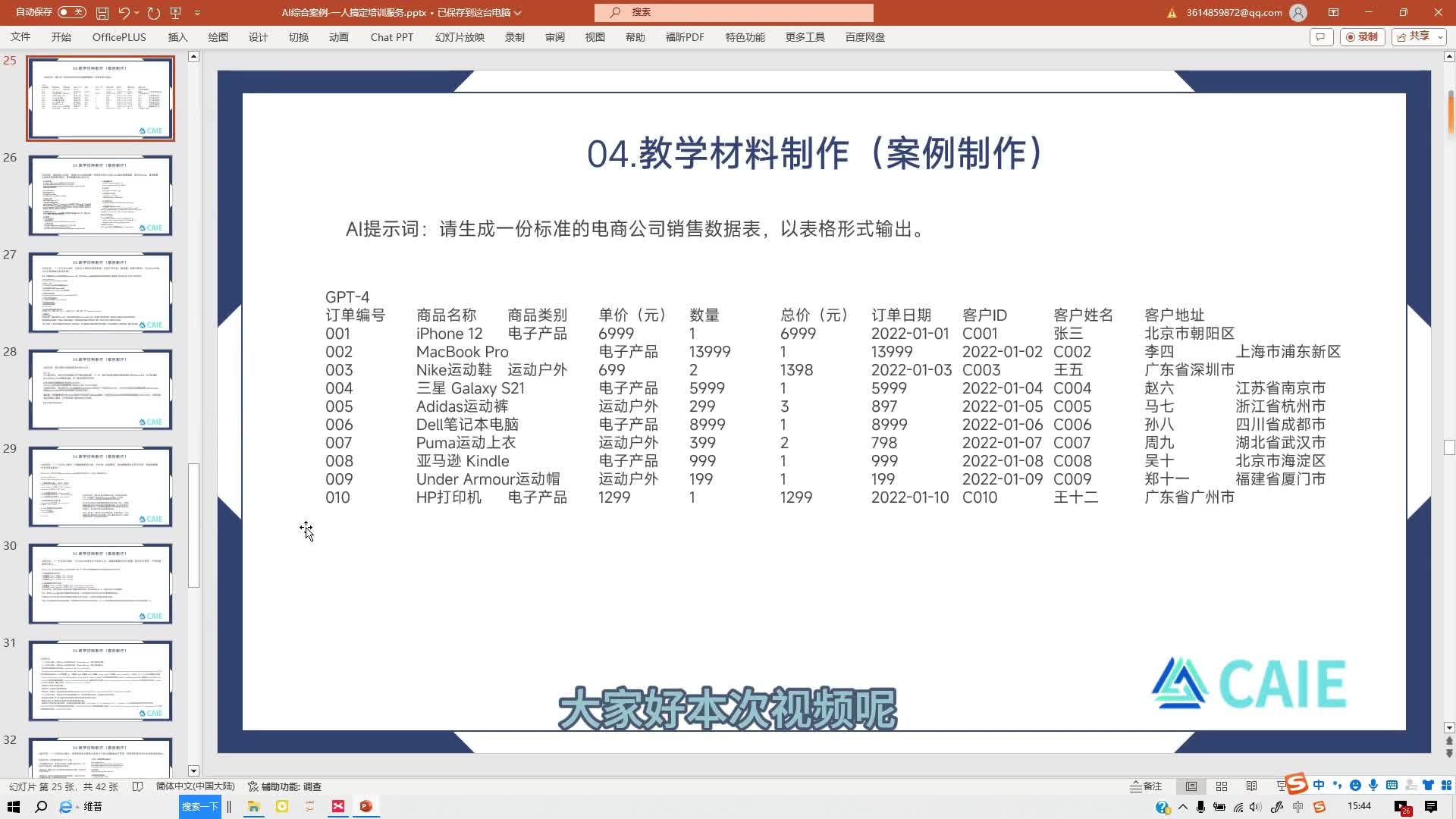This screenshot has width=1456, height=819.
Task: Click the AI提示词 prompt text line
Action: pyautogui.click(x=637, y=229)
